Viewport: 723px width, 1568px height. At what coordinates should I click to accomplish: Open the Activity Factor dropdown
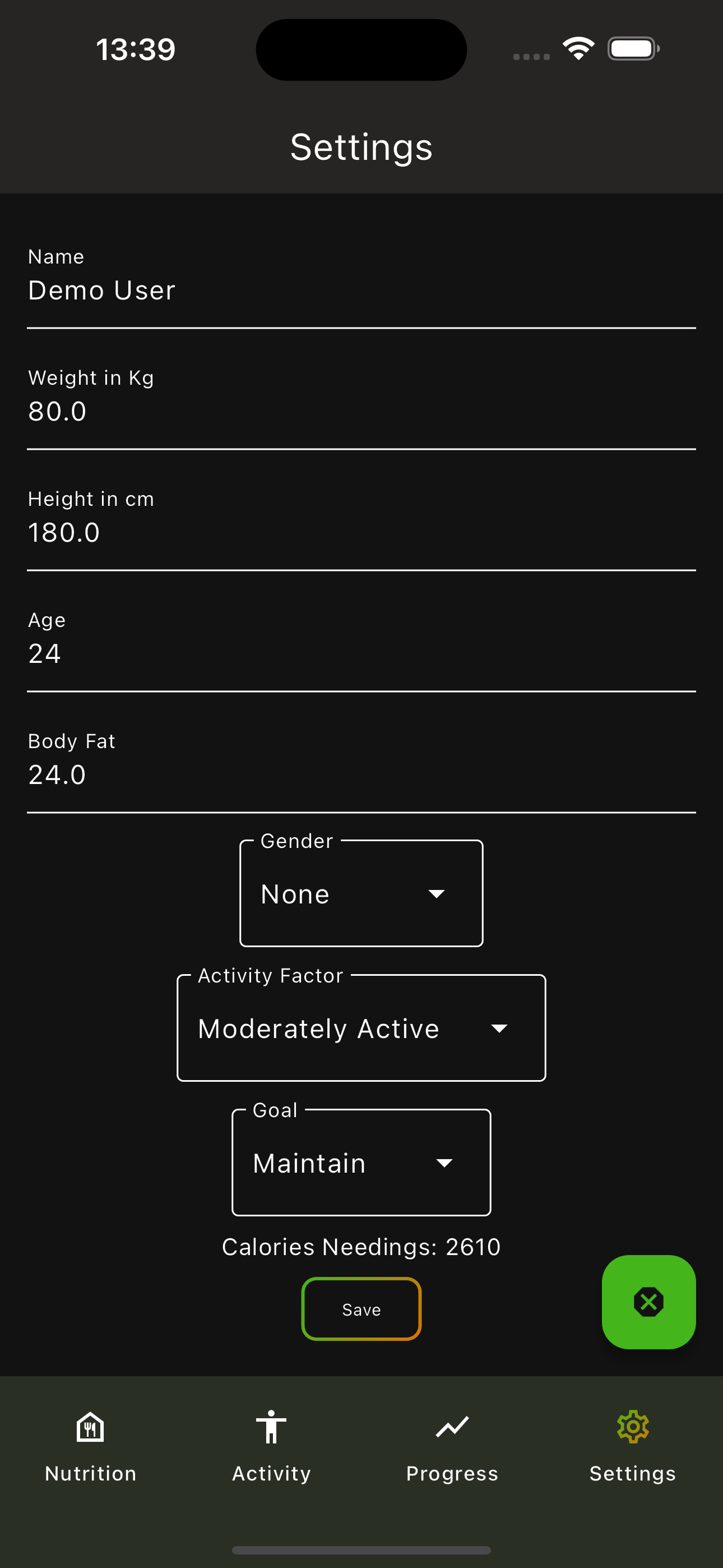pos(361,1027)
